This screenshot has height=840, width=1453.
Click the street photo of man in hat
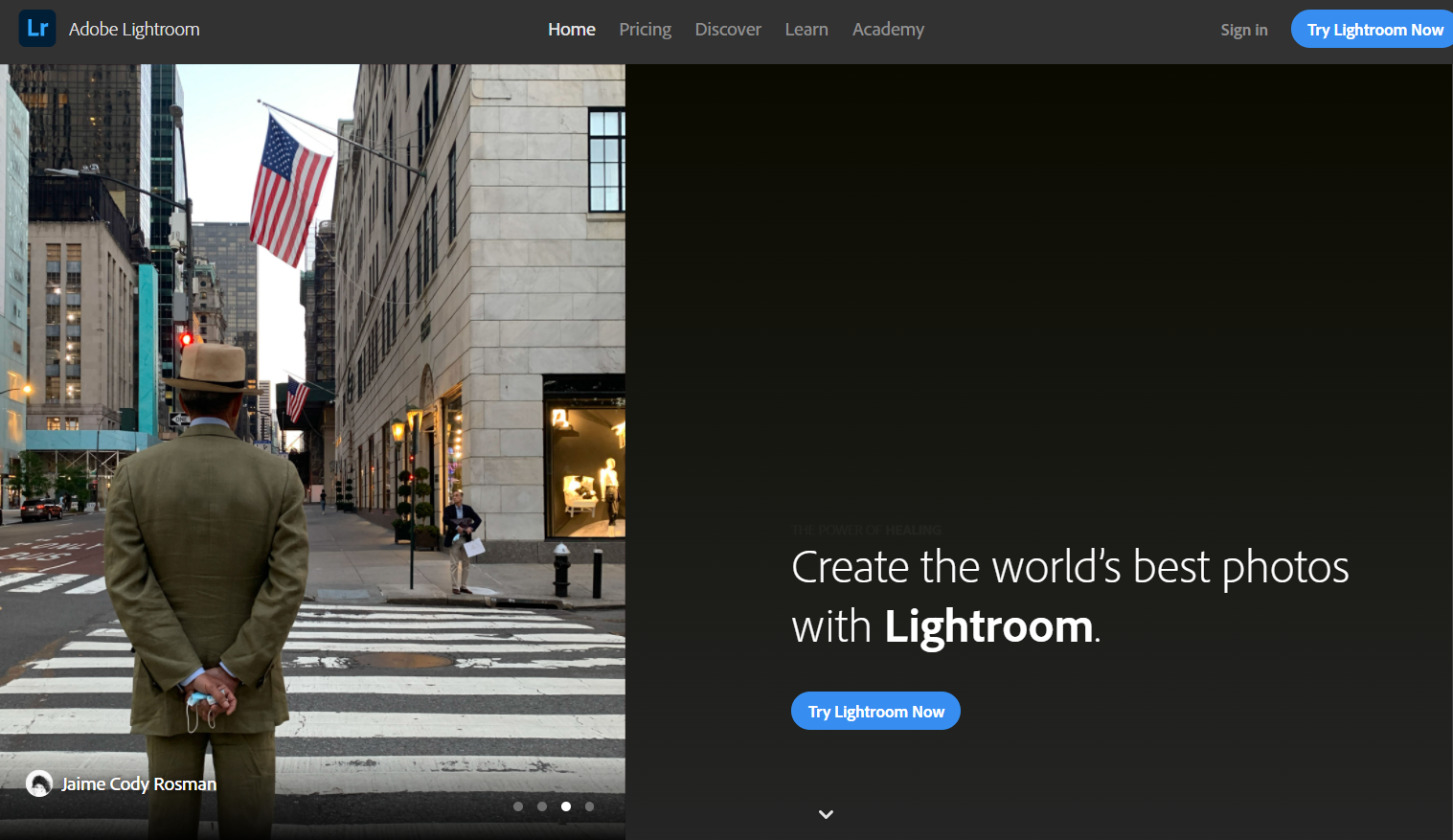[x=312, y=452]
